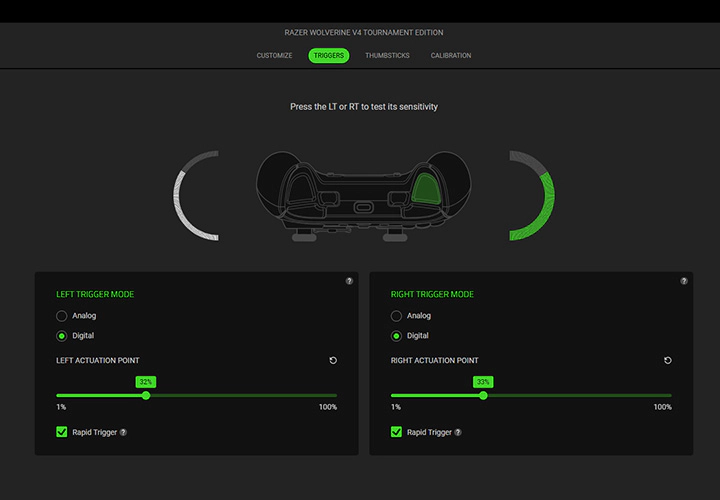The image size is (720, 500).
Task: Toggle left Rapid Trigger checkbox
Action: click(x=62, y=432)
